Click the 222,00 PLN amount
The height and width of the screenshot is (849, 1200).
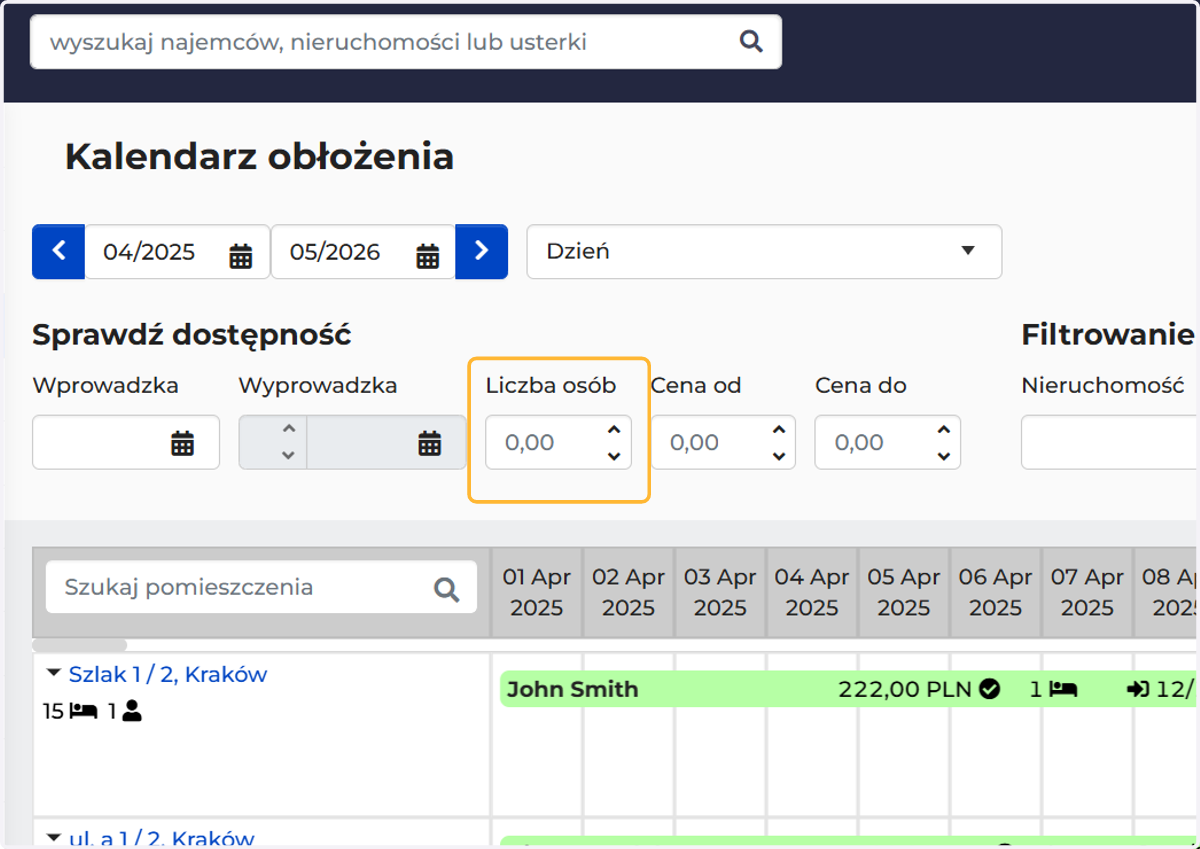pos(906,689)
